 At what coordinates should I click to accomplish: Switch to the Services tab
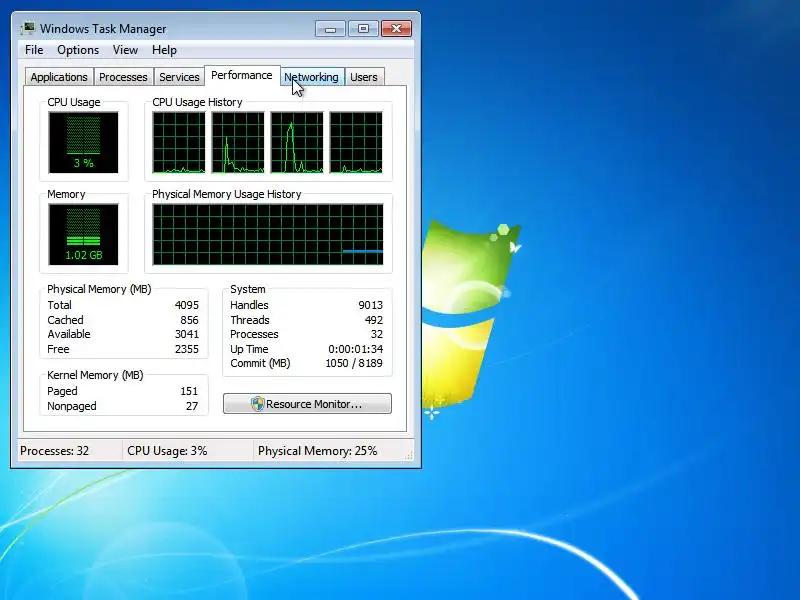(x=179, y=77)
